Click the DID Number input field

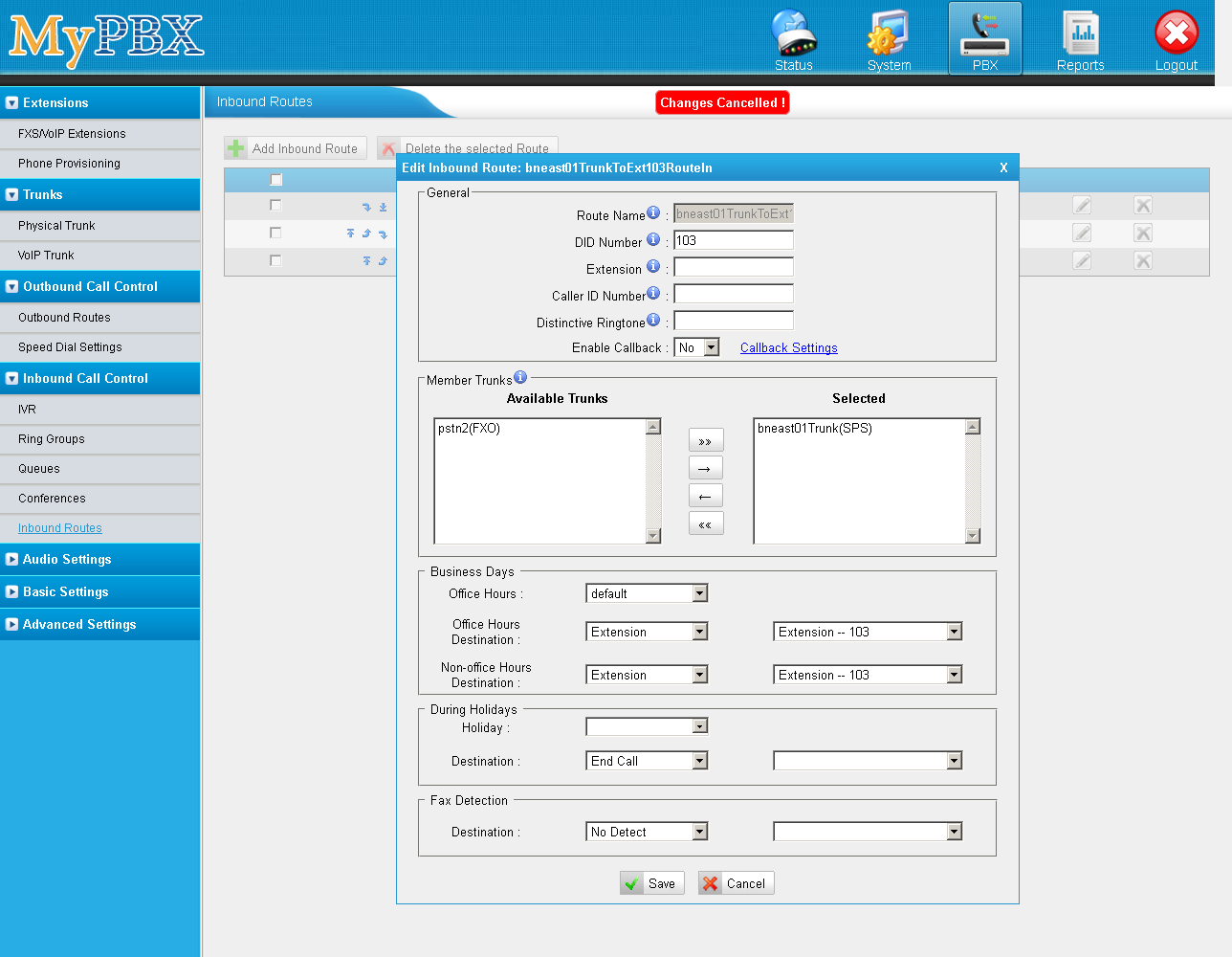pos(734,240)
